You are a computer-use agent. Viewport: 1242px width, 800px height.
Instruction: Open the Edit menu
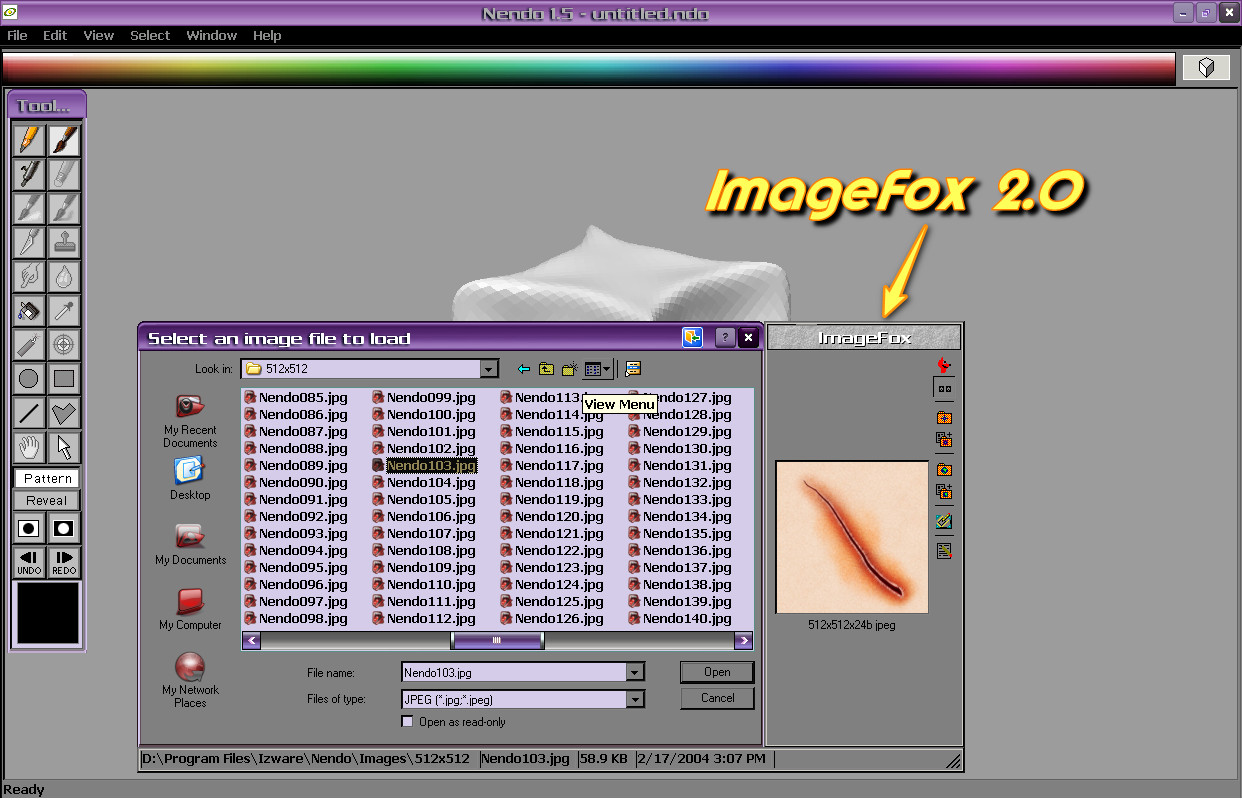pos(55,35)
